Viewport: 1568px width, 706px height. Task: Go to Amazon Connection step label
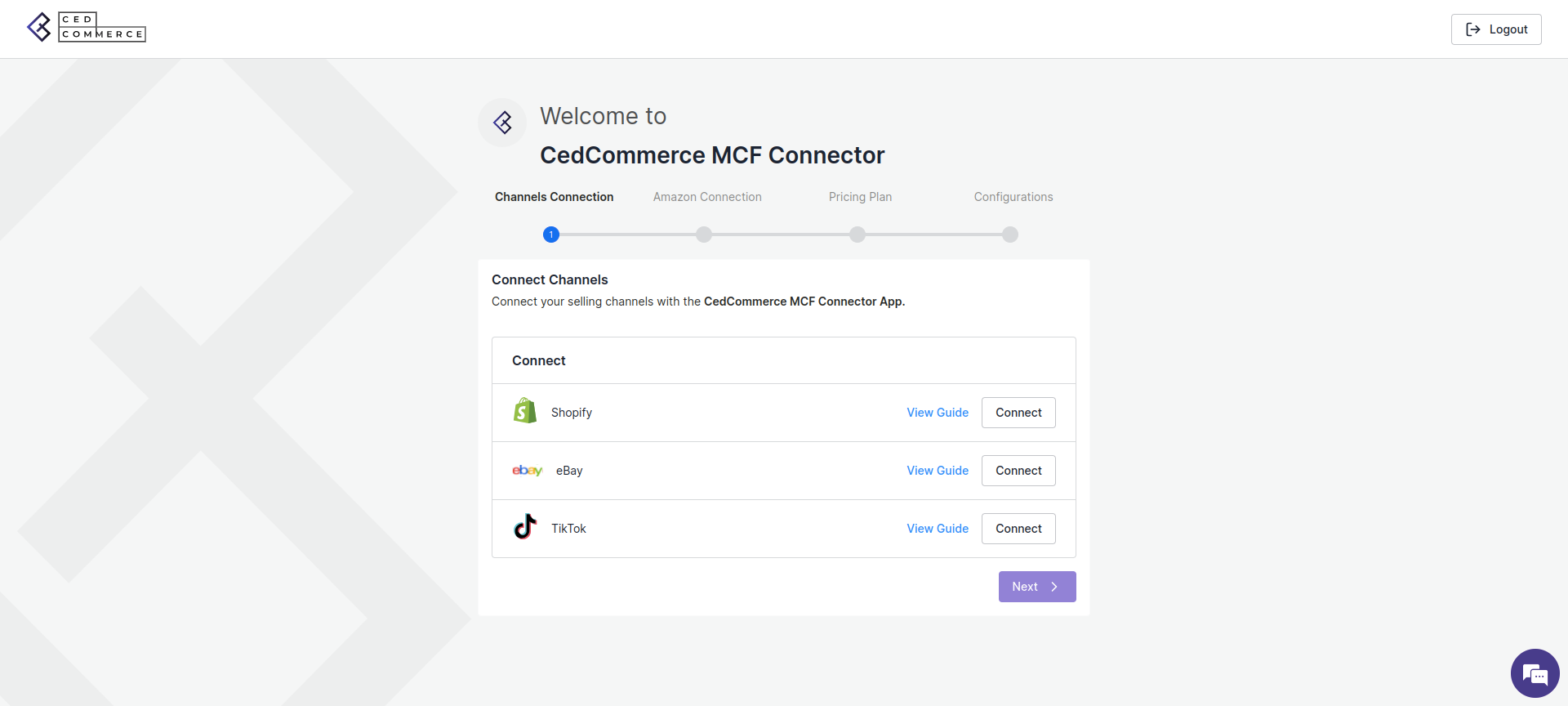pos(707,197)
